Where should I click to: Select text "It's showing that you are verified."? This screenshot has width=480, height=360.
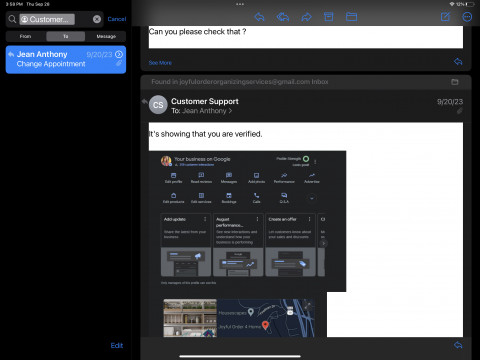pyautogui.click(x=205, y=134)
